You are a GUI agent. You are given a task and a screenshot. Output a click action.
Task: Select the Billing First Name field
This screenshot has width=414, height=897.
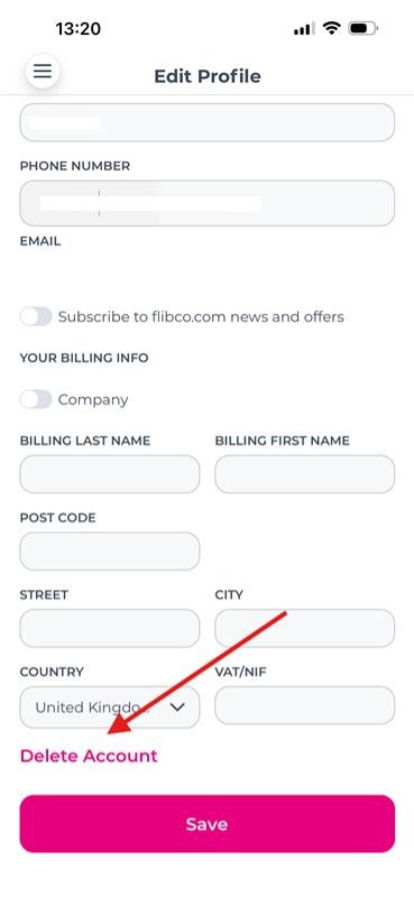pyautogui.click(x=305, y=474)
